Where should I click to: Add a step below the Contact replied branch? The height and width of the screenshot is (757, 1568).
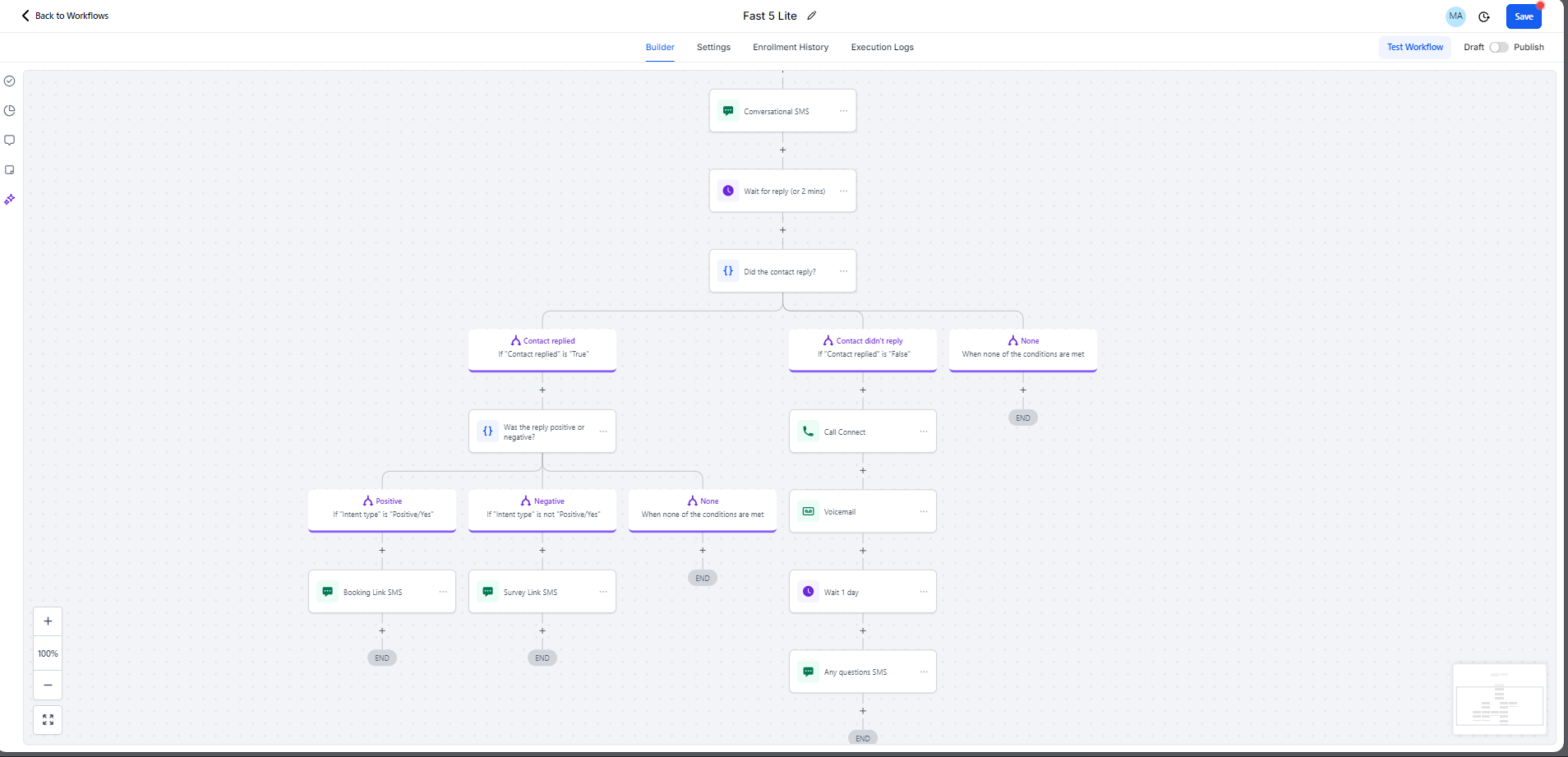coord(542,390)
